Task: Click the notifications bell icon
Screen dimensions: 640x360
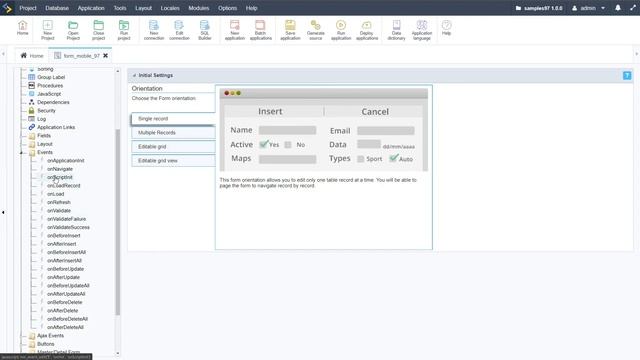Action: [618, 8]
